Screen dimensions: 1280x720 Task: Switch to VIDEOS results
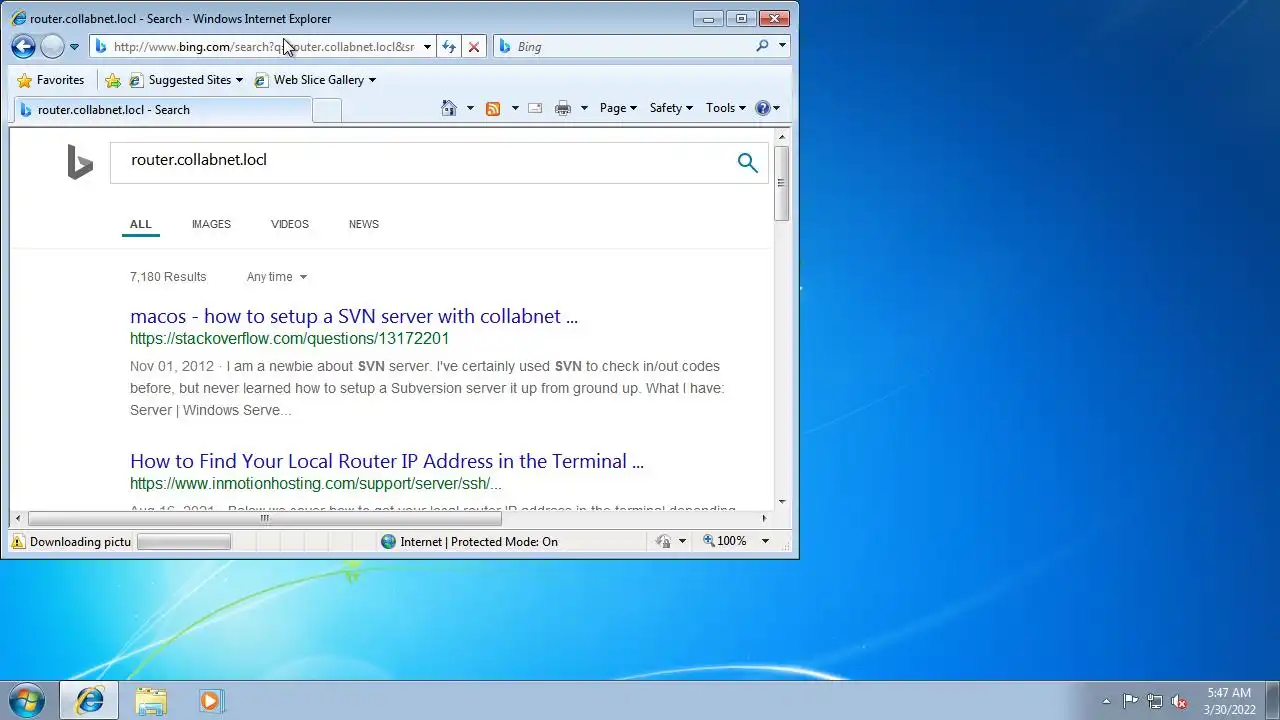(x=290, y=224)
